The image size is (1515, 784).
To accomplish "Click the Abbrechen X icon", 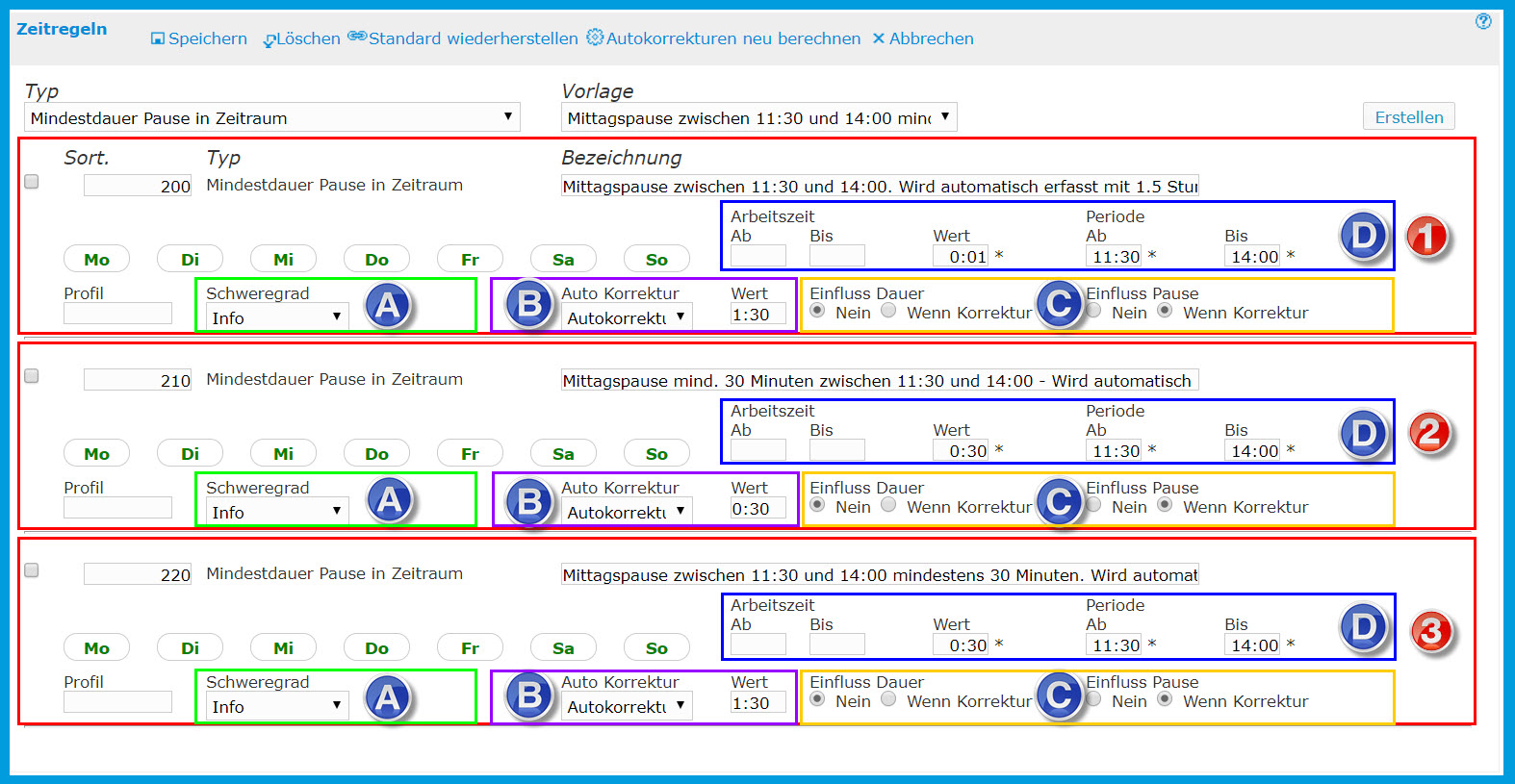I will click(x=879, y=38).
